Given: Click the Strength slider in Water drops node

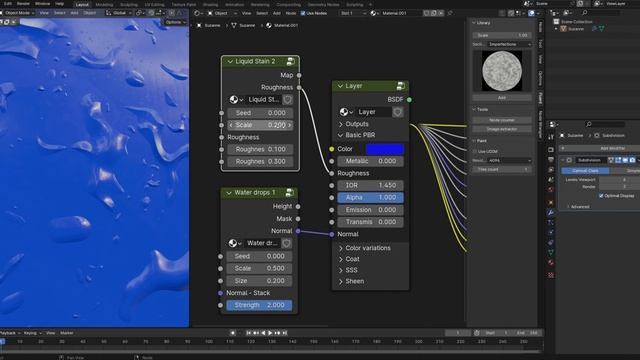Looking at the screenshot, I should pyautogui.click(x=259, y=305).
